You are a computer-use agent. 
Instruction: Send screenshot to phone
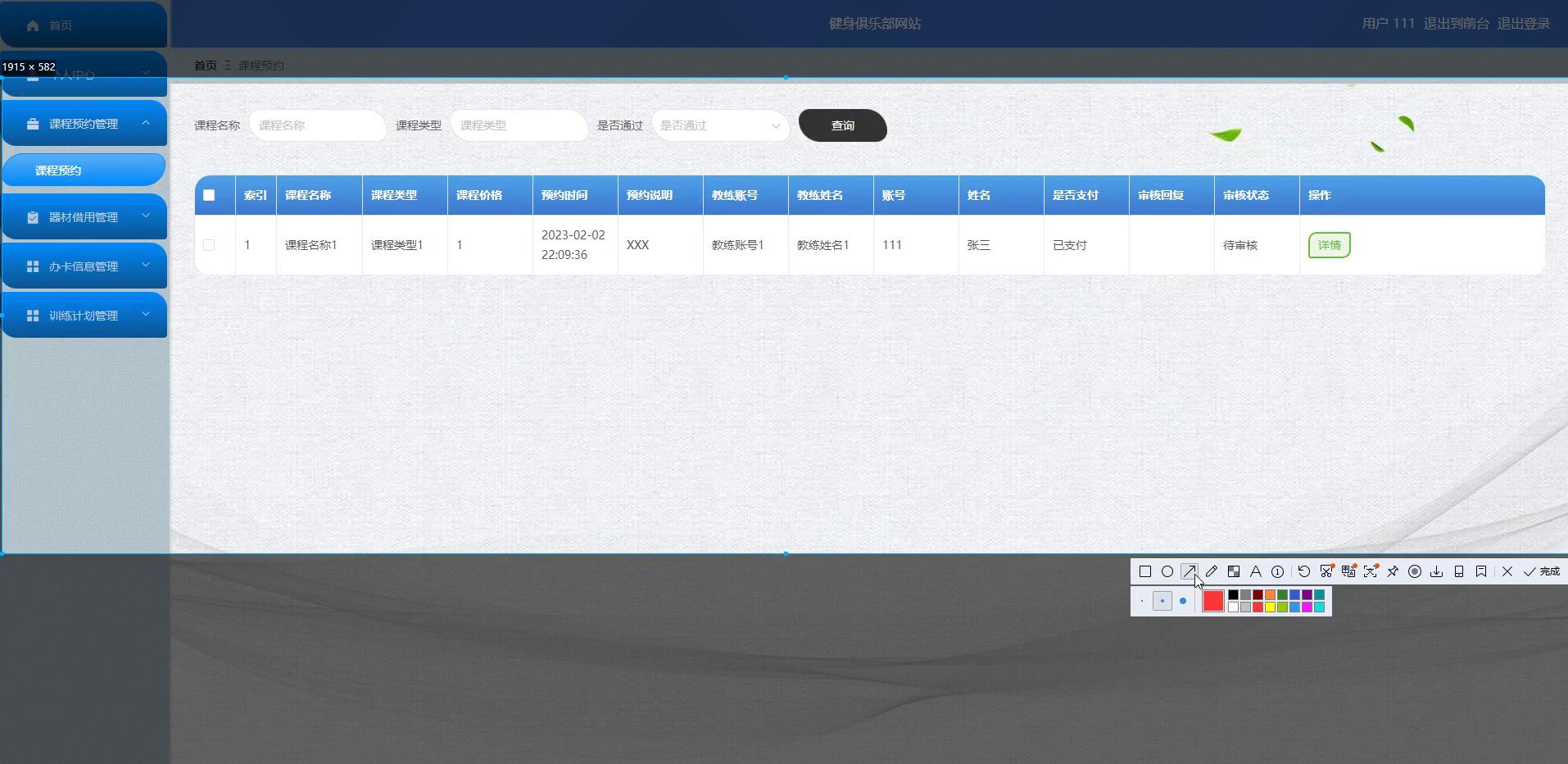[x=1459, y=571]
